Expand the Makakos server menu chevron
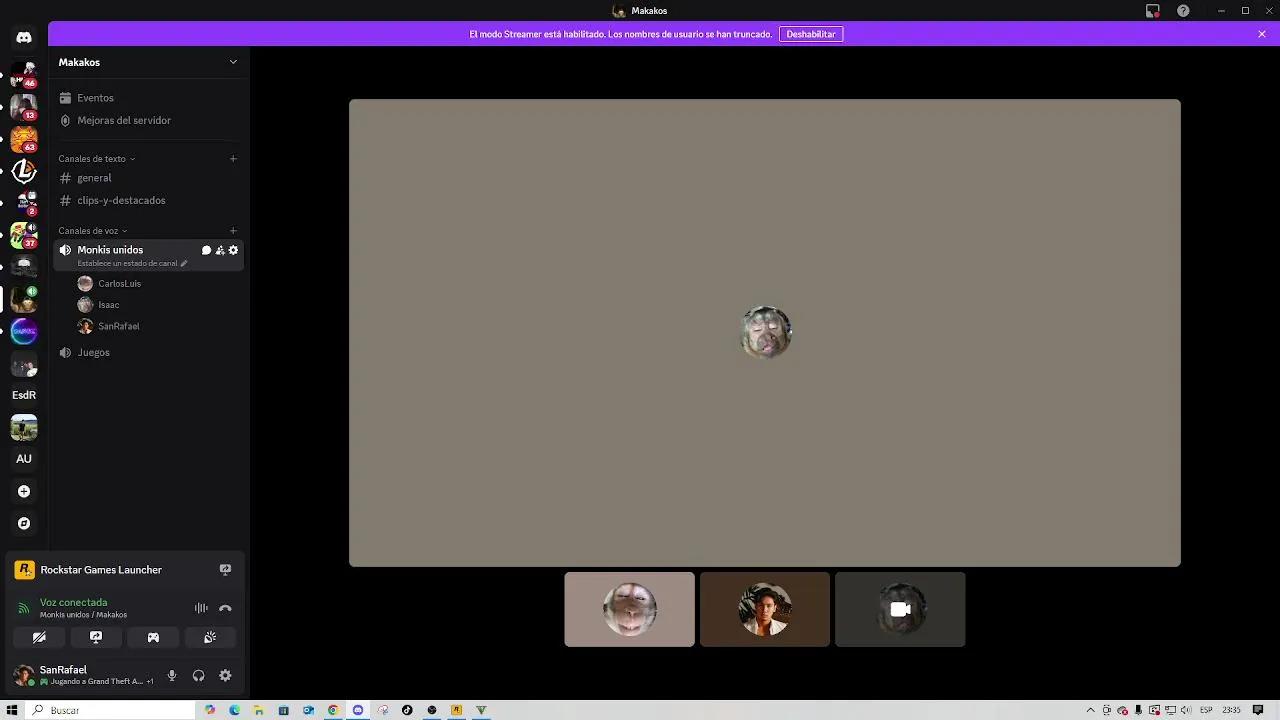 tap(233, 62)
